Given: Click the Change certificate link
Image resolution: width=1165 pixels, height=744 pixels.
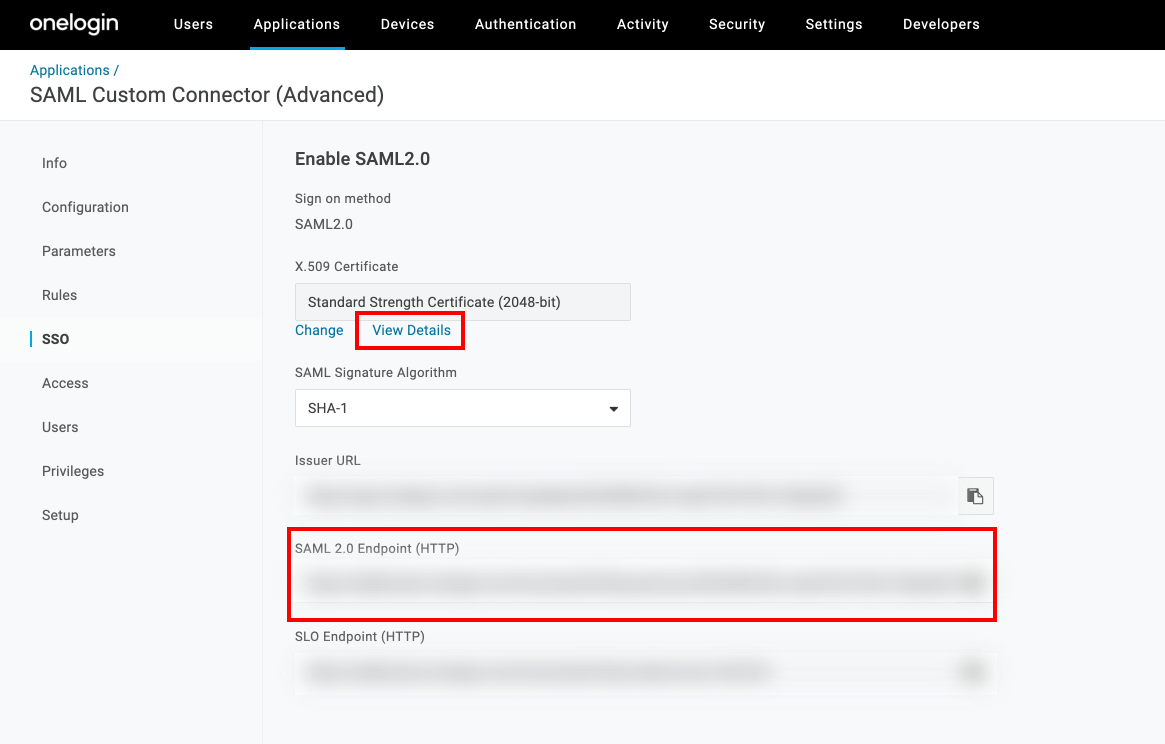Looking at the screenshot, I should point(319,330).
